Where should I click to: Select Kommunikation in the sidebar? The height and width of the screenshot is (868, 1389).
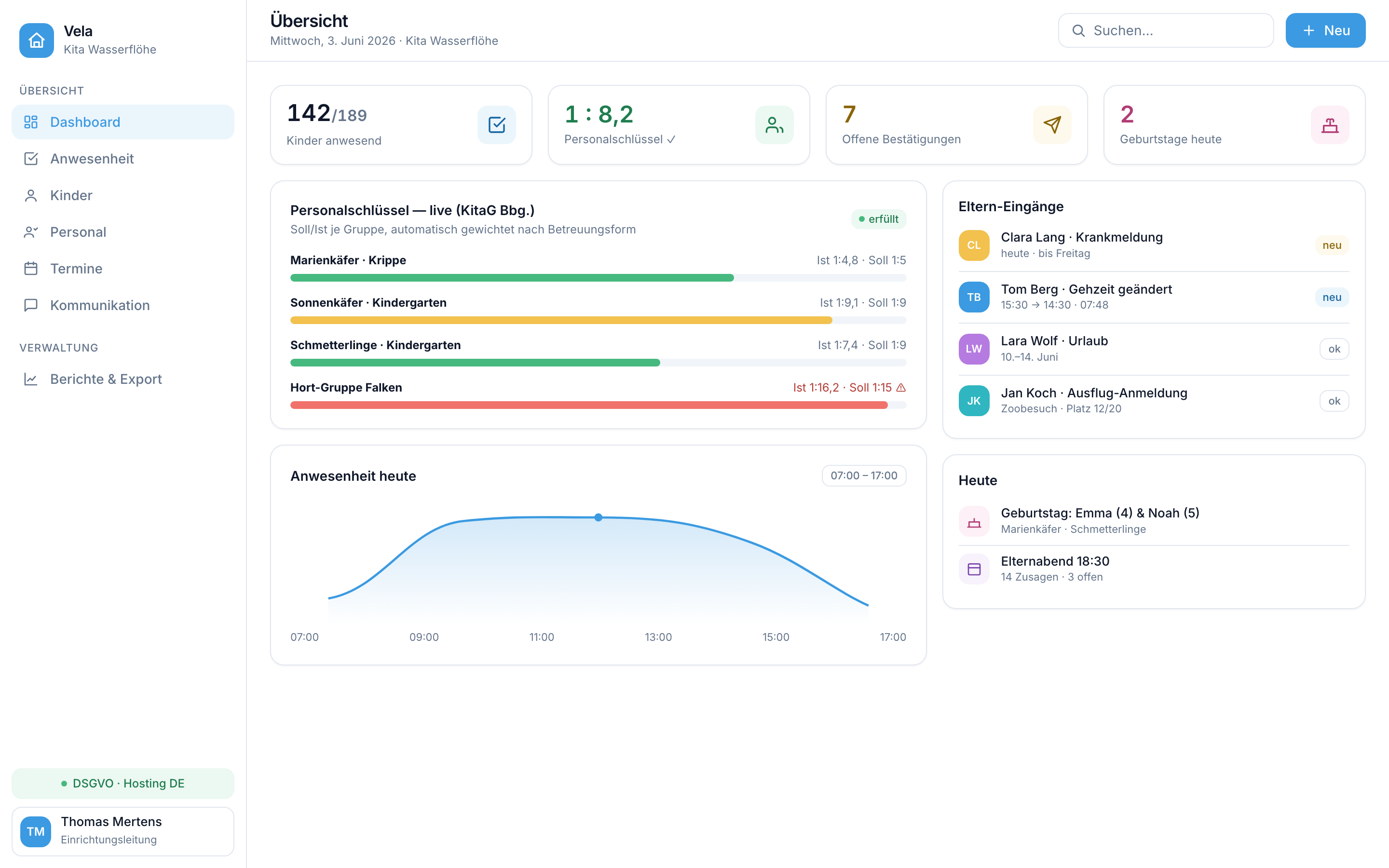click(x=123, y=305)
